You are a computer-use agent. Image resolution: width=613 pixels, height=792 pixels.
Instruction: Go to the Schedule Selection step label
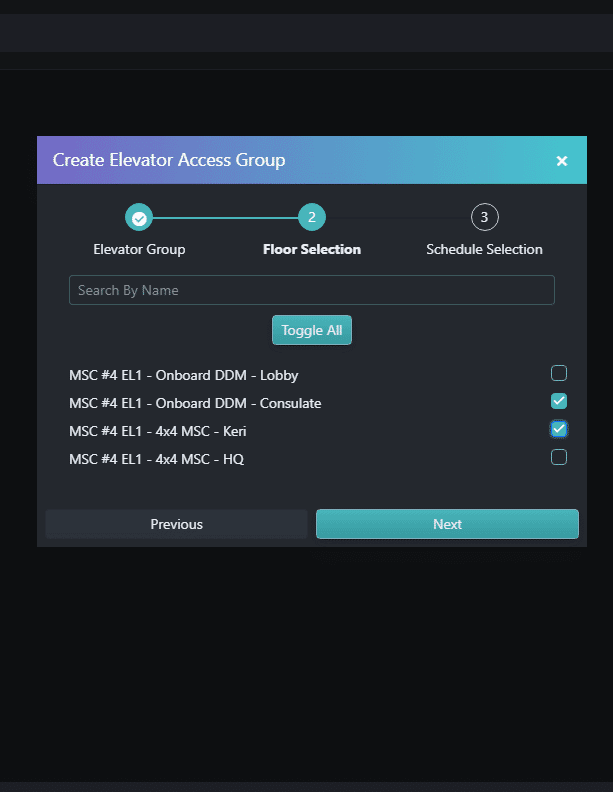pyautogui.click(x=484, y=249)
